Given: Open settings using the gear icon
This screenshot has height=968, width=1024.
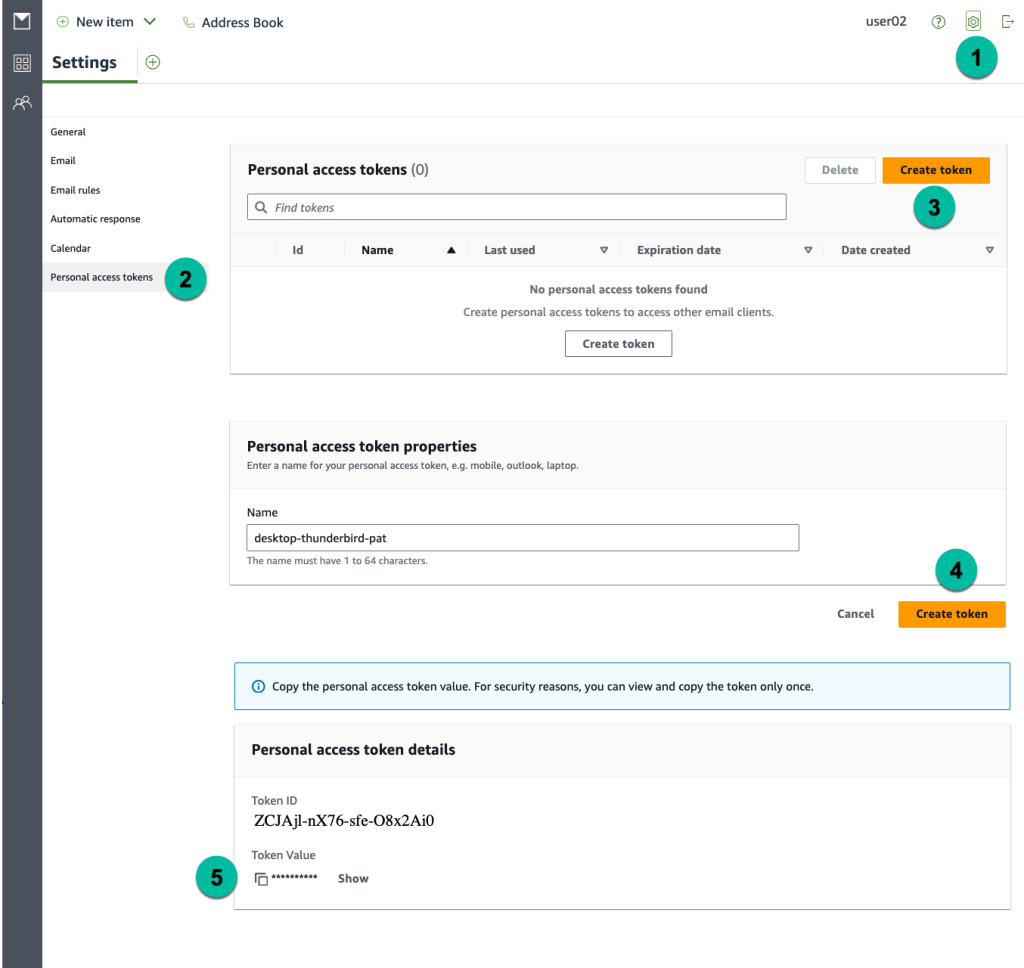Looking at the screenshot, I should click(973, 20).
